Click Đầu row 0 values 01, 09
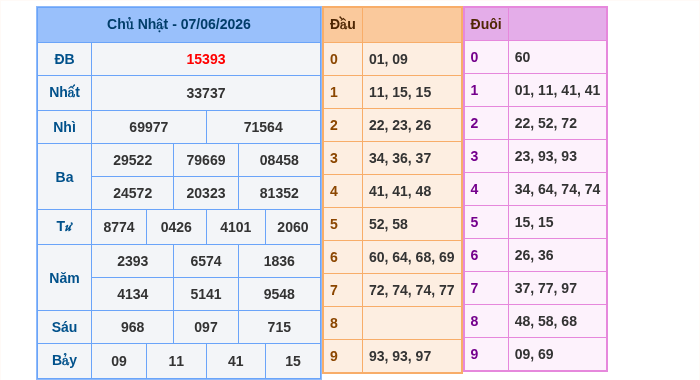This screenshot has height=380, width=700. coord(388,59)
